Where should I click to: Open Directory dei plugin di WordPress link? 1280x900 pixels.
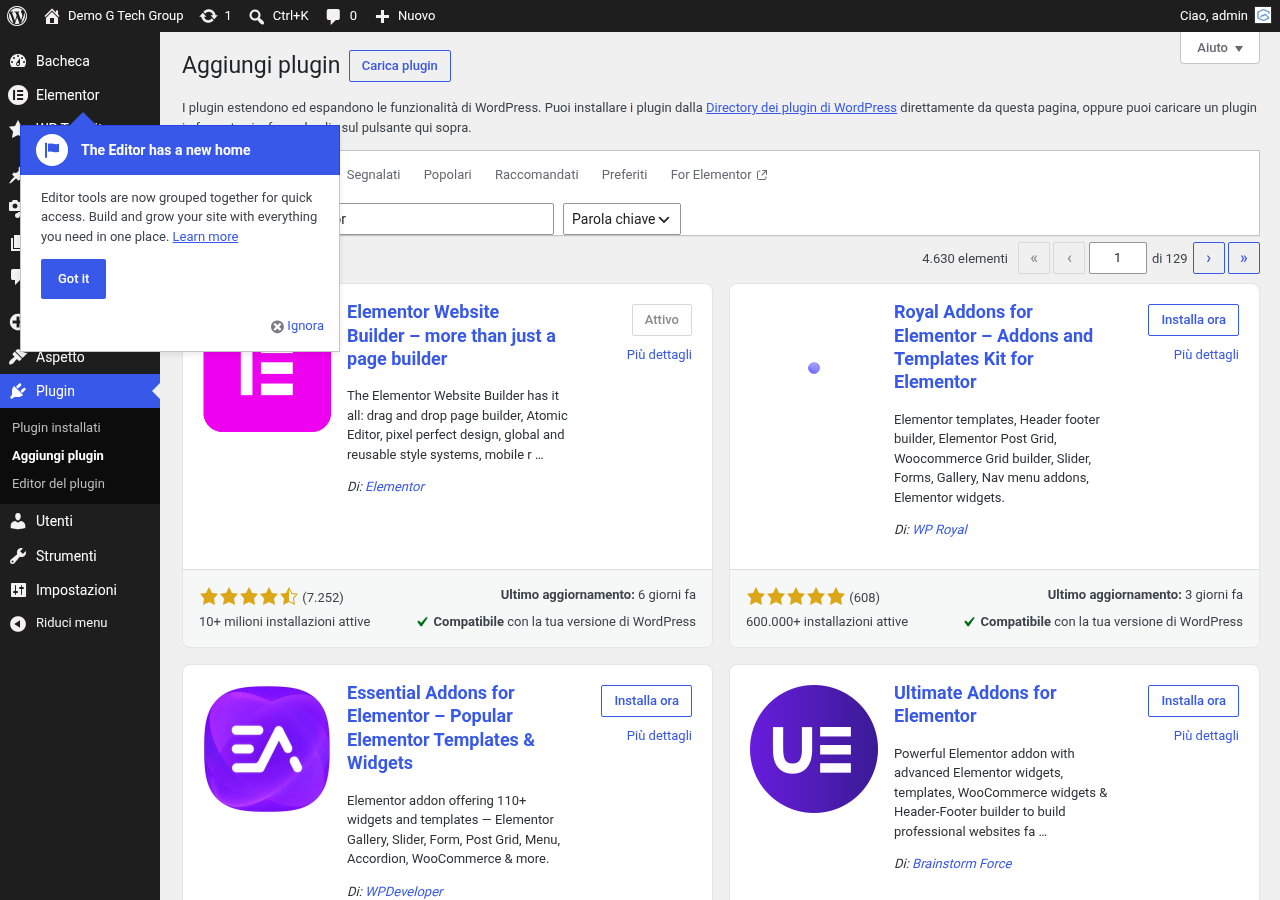click(801, 108)
